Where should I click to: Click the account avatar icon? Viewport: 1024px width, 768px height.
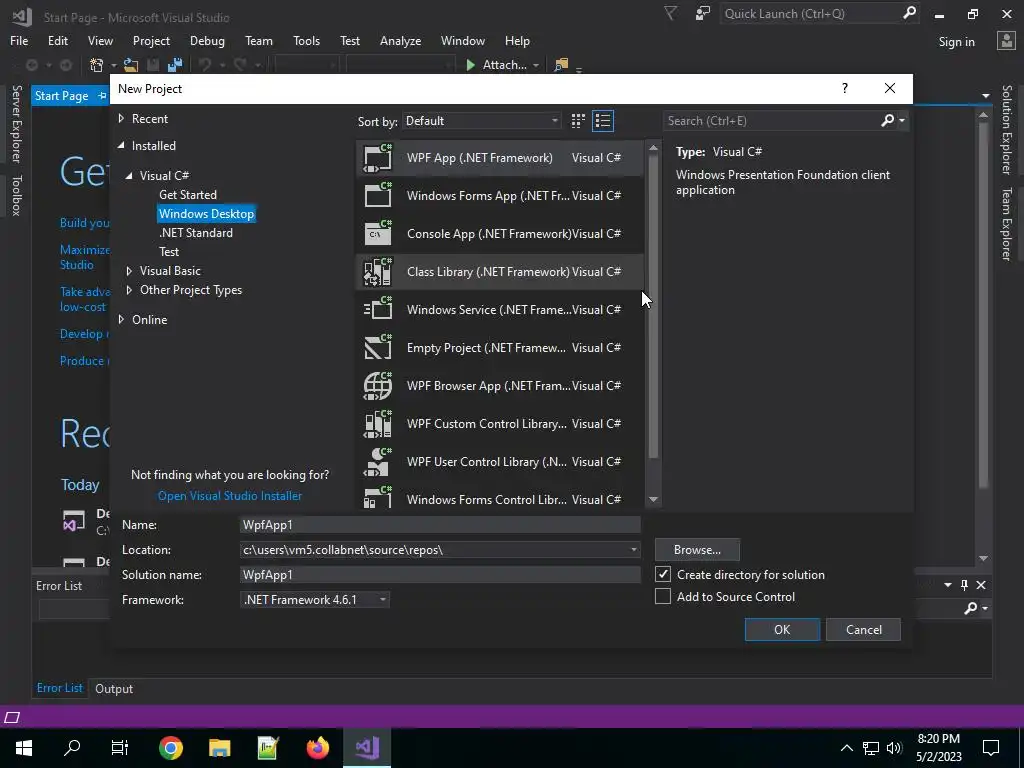(x=1006, y=40)
